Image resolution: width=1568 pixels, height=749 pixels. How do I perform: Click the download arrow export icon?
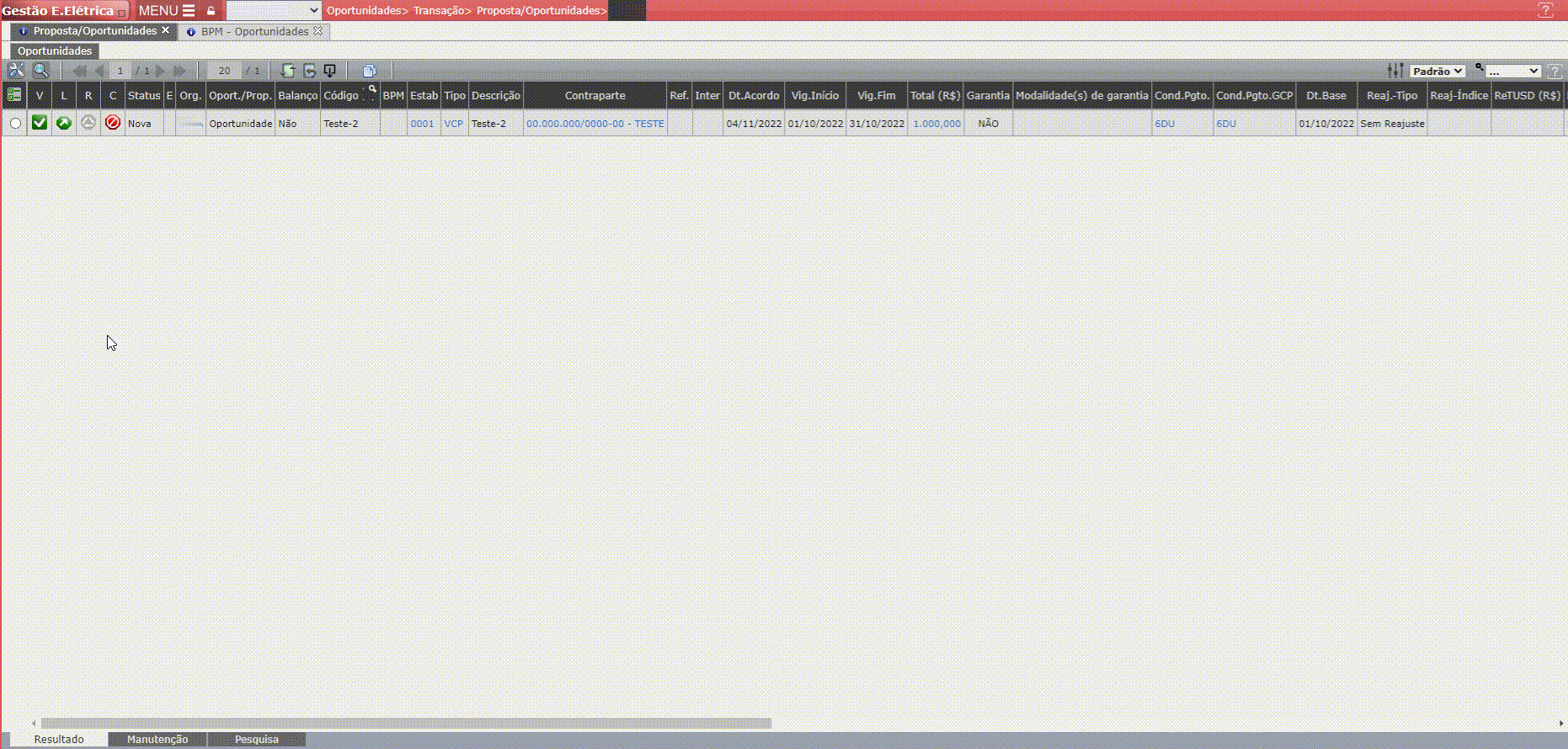[x=330, y=71]
